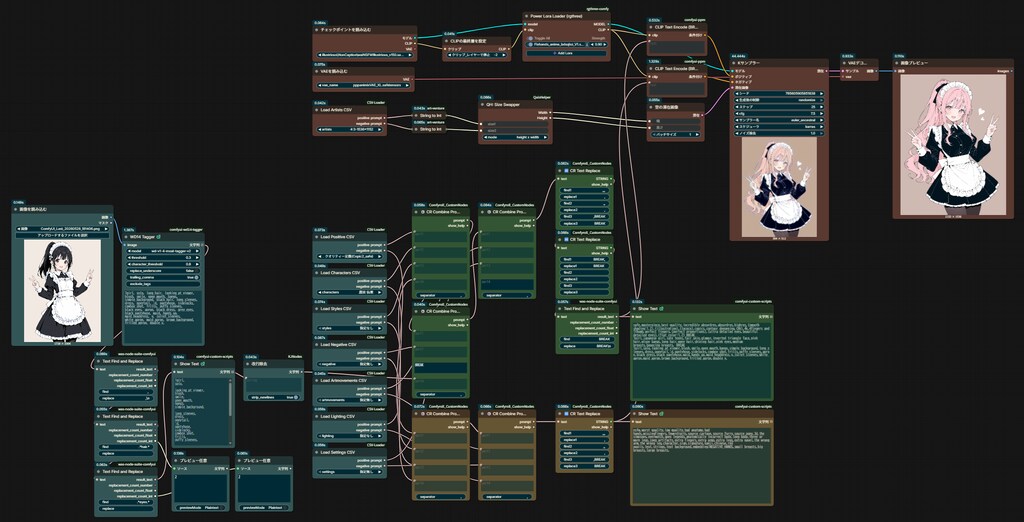Toggle trailing_comma in WD14 Tagger
This screenshot has height=522, width=1024.
pyautogui.click(x=163, y=277)
